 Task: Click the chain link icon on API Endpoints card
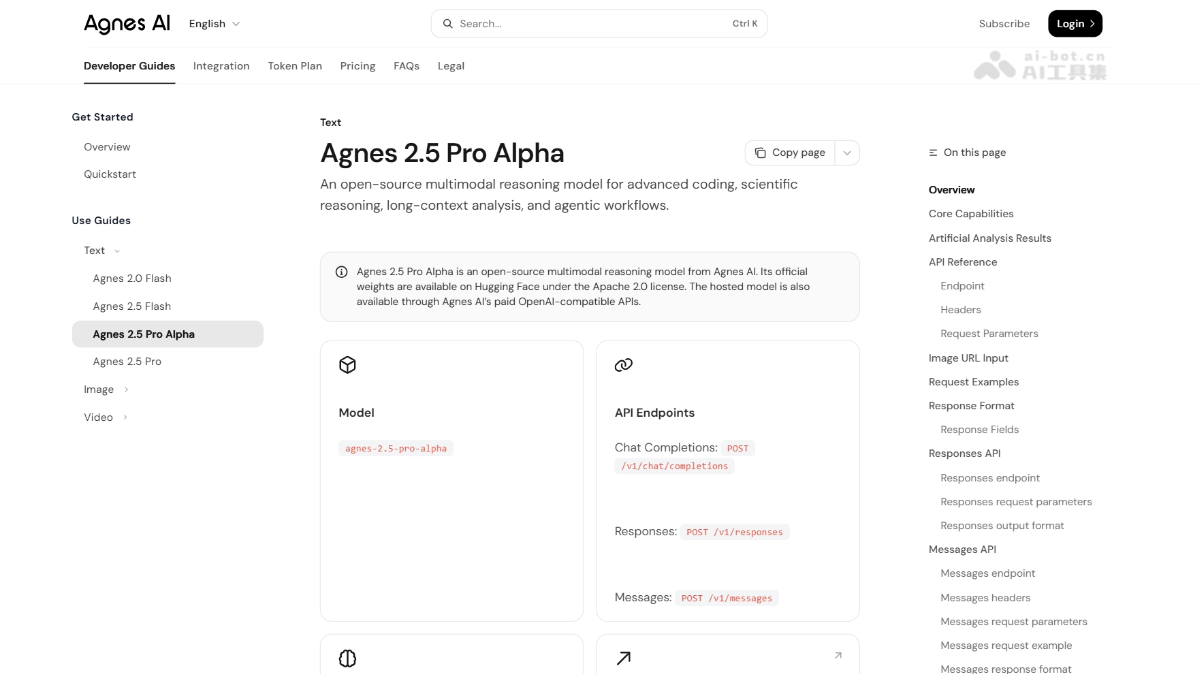[x=623, y=365]
